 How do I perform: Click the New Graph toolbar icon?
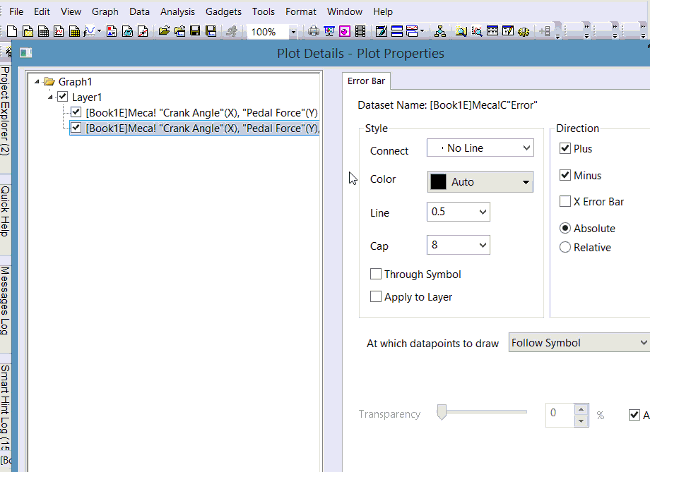point(59,31)
